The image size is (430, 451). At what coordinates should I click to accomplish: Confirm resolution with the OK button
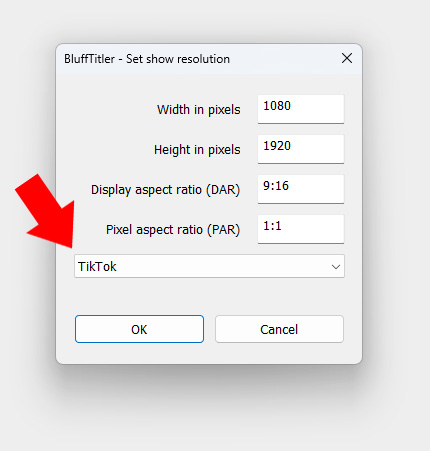pyautogui.click(x=139, y=329)
